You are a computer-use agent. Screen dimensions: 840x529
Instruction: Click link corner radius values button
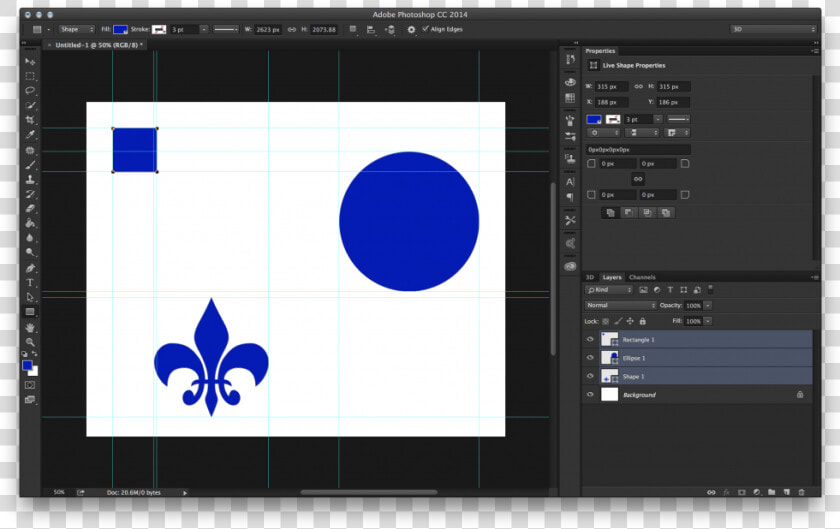[638, 179]
